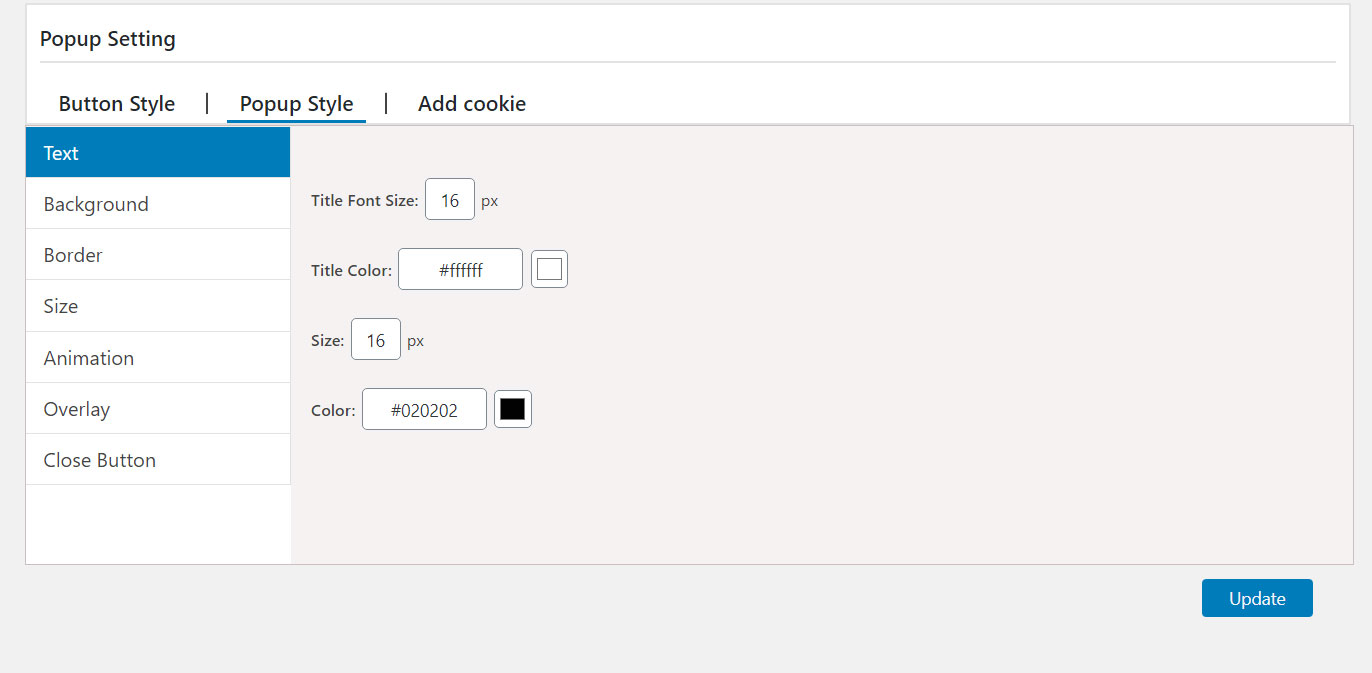
Task: Click the Title Font Size input field
Action: [x=450, y=200]
